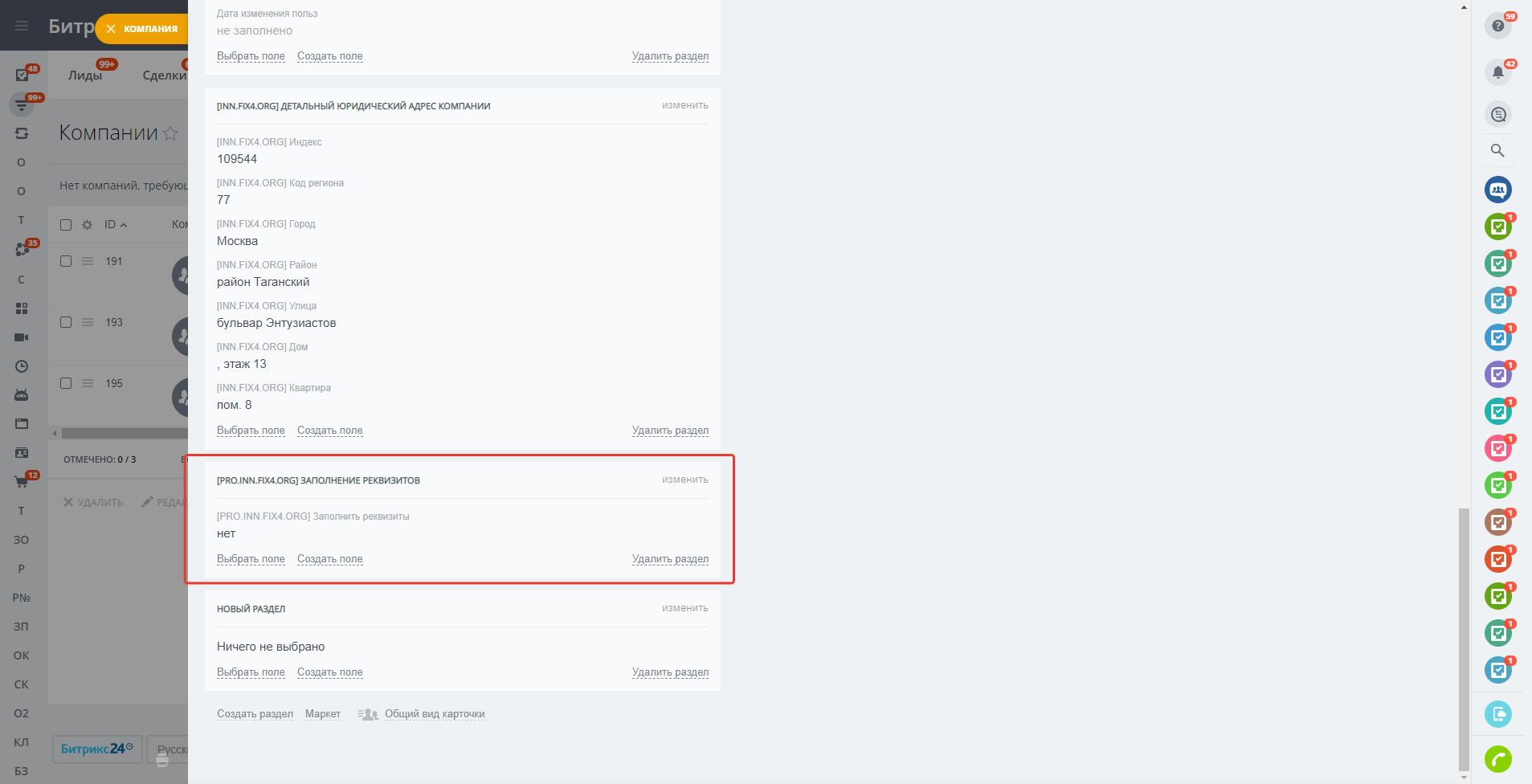Open the sync arrows icon in left sidebar

coord(22,133)
